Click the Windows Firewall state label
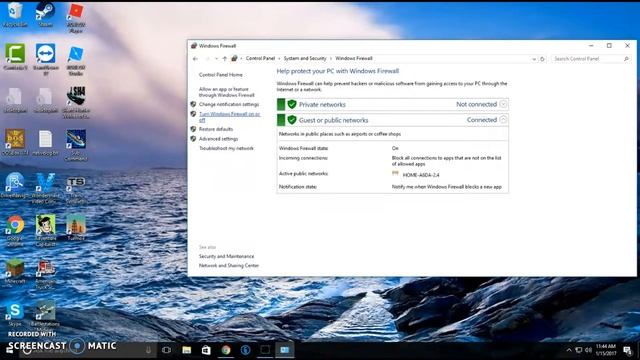 (303, 148)
